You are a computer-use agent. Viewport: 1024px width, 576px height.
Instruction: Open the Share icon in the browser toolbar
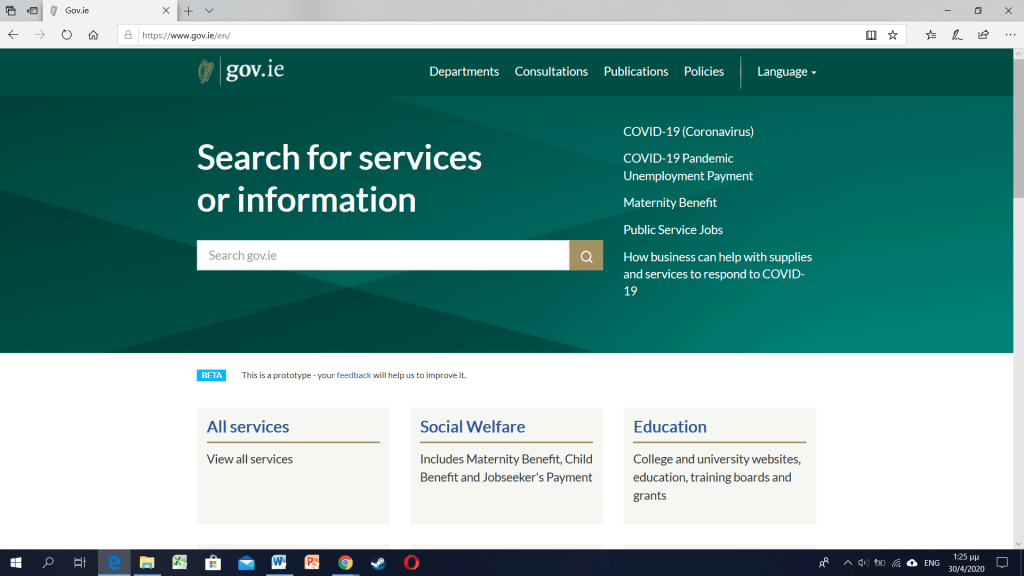pos(983,34)
